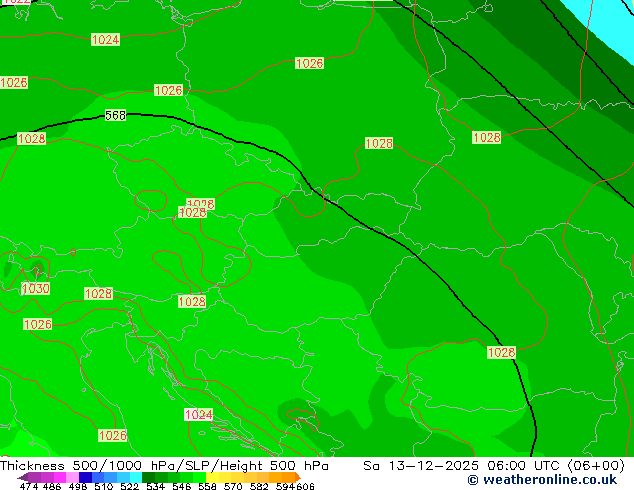Screen dimensions: 634x490
Task: Click legend value 582
Action: tap(259, 486)
